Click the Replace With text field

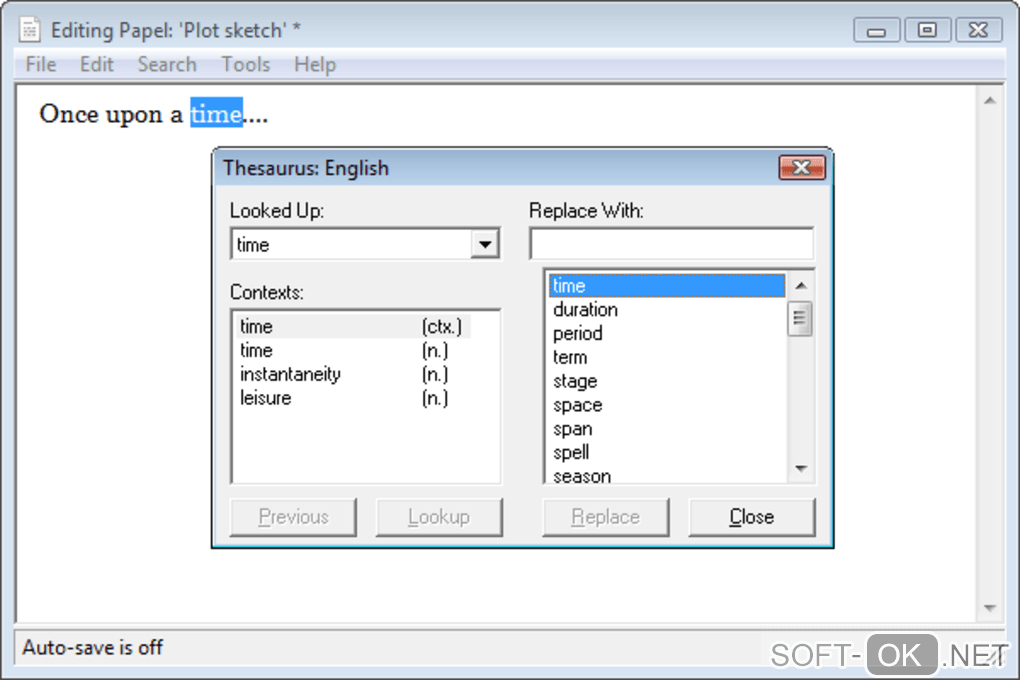point(671,245)
